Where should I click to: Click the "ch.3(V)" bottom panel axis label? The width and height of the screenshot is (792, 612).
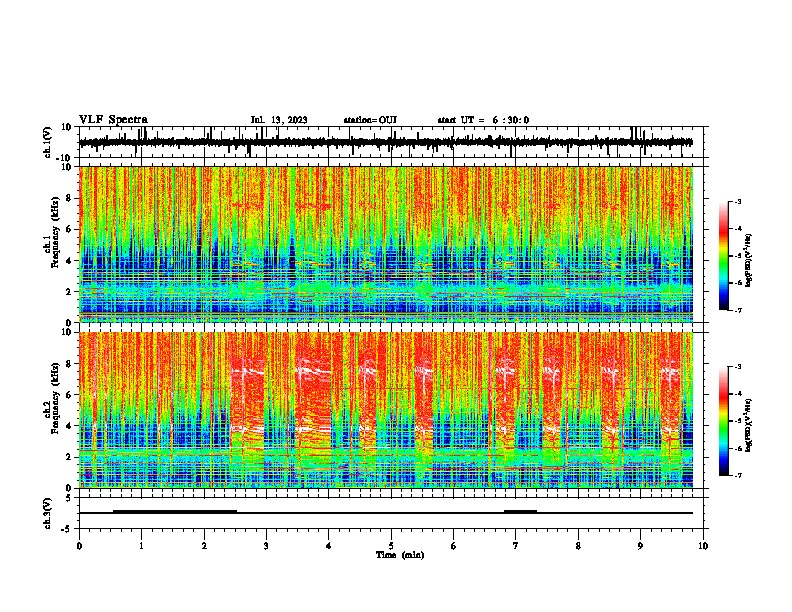point(48,513)
